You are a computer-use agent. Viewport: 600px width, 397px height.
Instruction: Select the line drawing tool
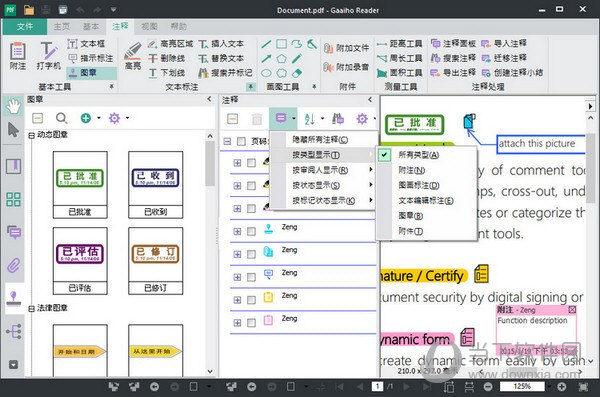tap(266, 44)
